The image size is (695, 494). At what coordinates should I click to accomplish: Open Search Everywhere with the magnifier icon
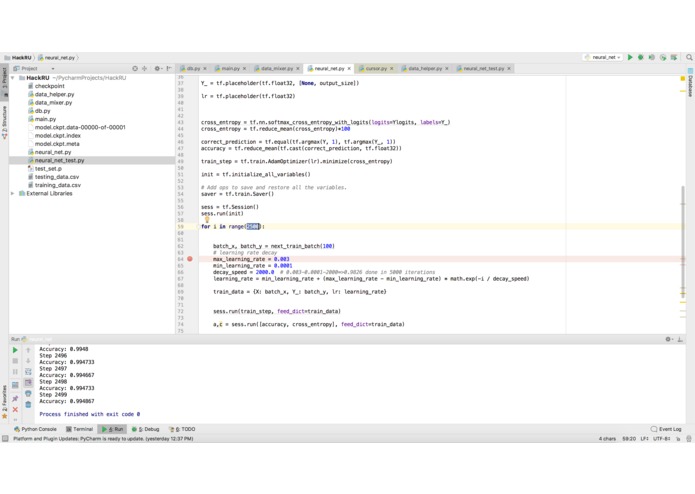coord(689,57)
